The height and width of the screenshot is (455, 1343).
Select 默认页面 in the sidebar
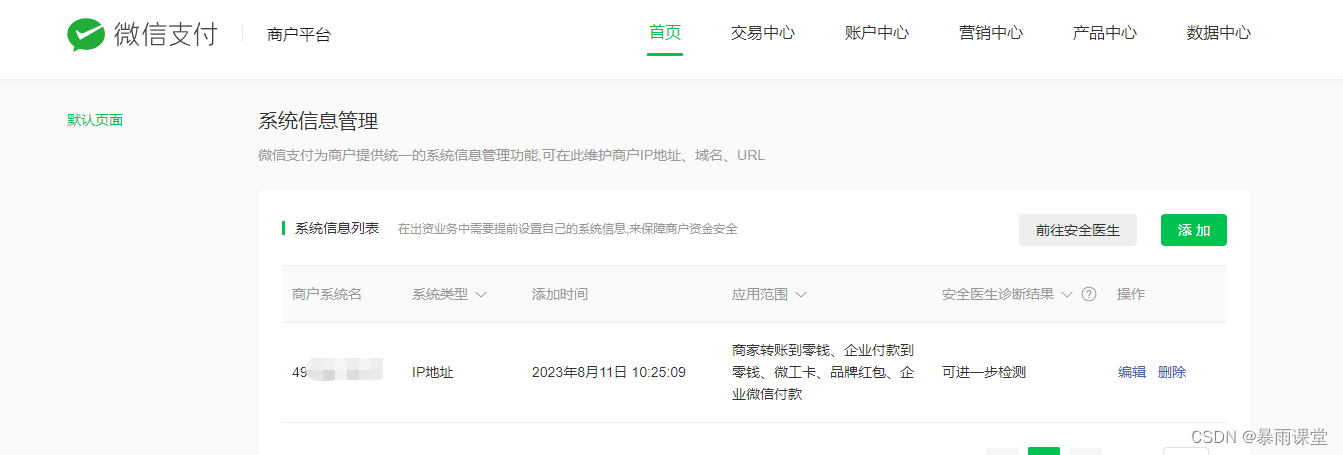(x=95, y=120)
